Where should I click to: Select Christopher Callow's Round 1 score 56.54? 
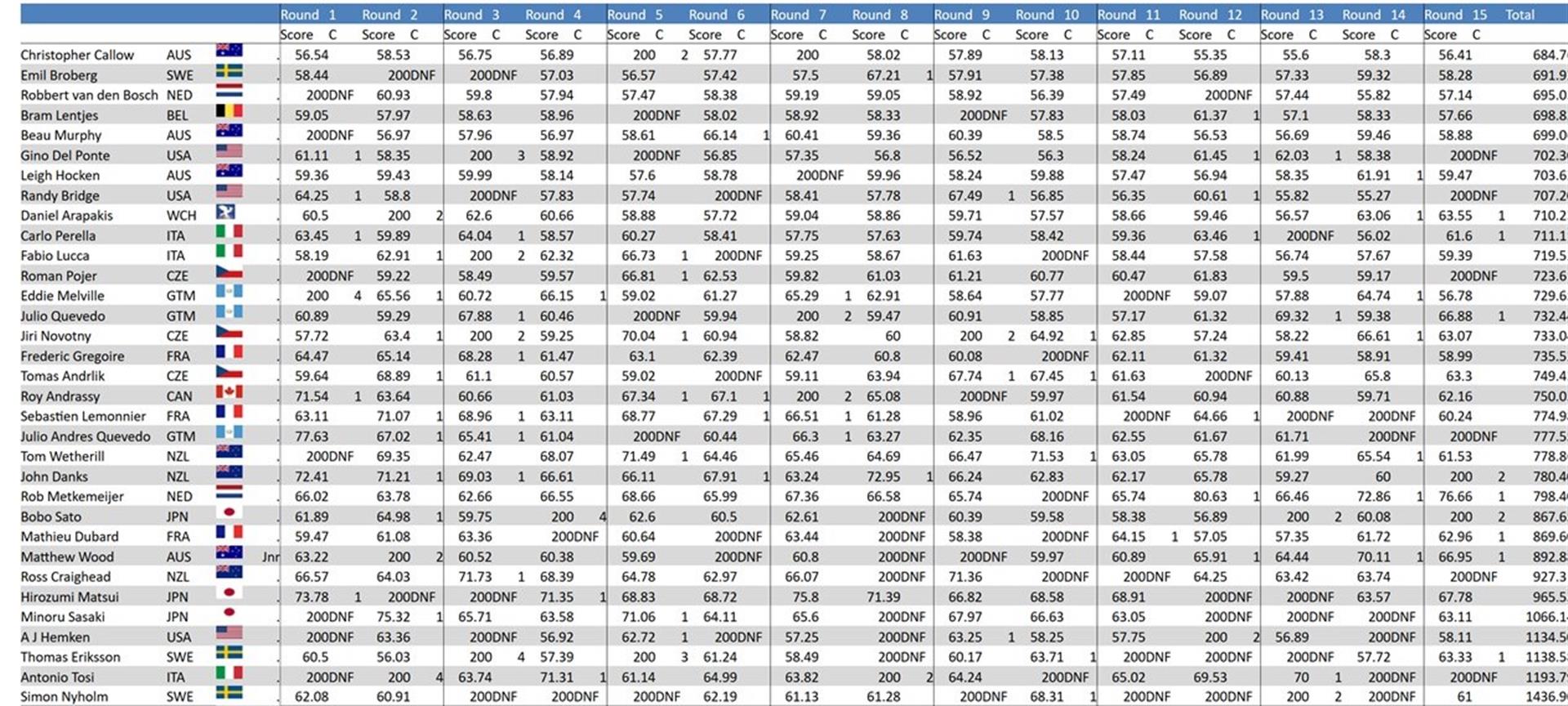pos(311,55)
